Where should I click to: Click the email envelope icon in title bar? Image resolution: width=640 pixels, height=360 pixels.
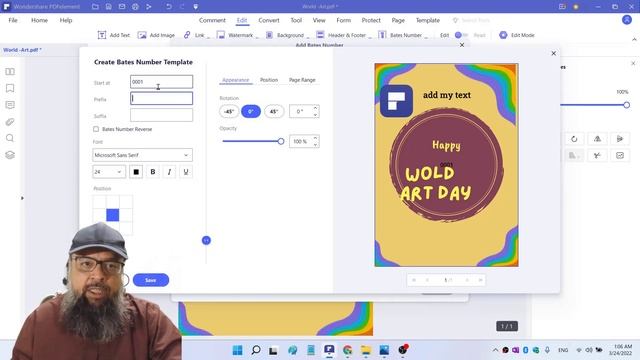(122, 7)
